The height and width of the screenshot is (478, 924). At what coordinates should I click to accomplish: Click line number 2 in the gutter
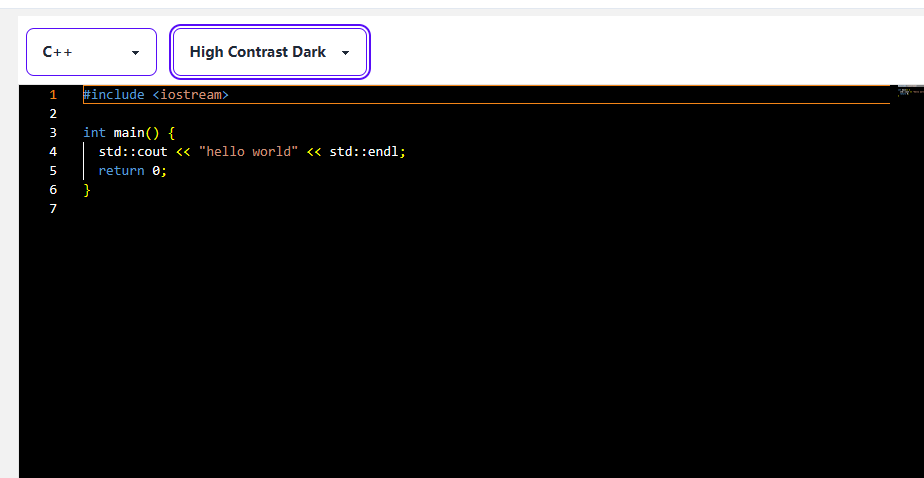point(53,114)
